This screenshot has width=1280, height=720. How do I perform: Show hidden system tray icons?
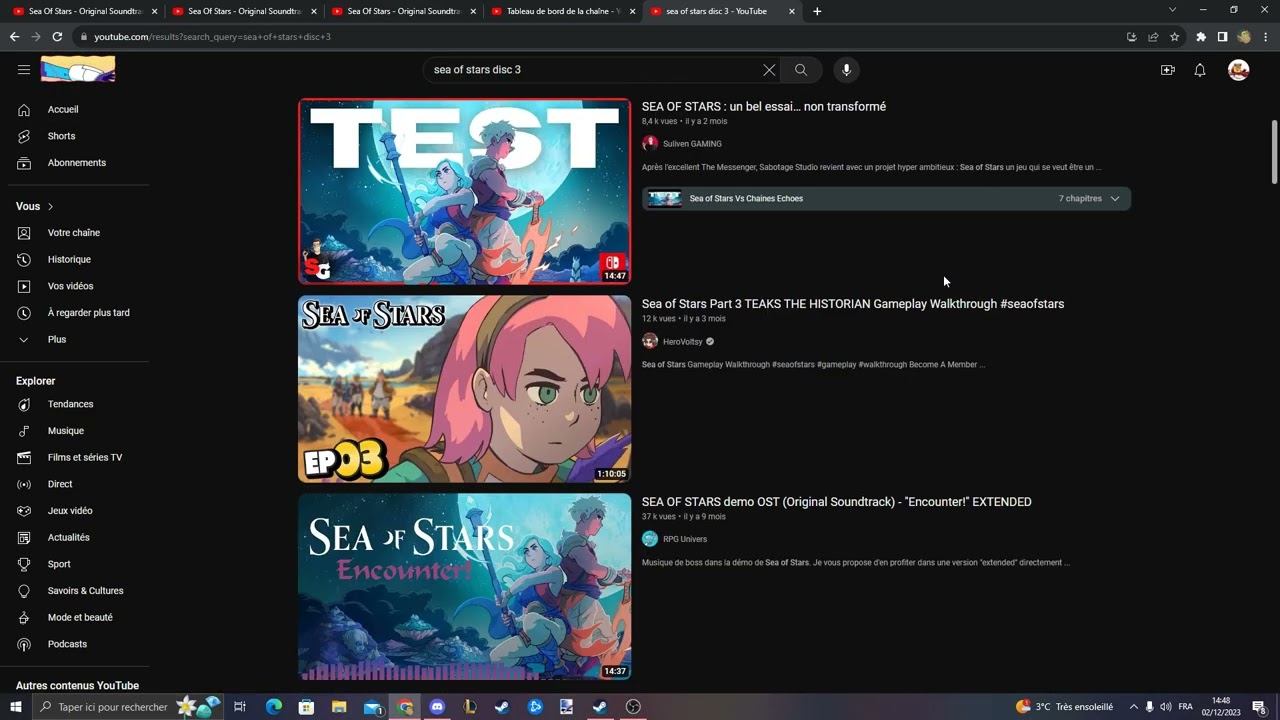tap(1132, 707)
